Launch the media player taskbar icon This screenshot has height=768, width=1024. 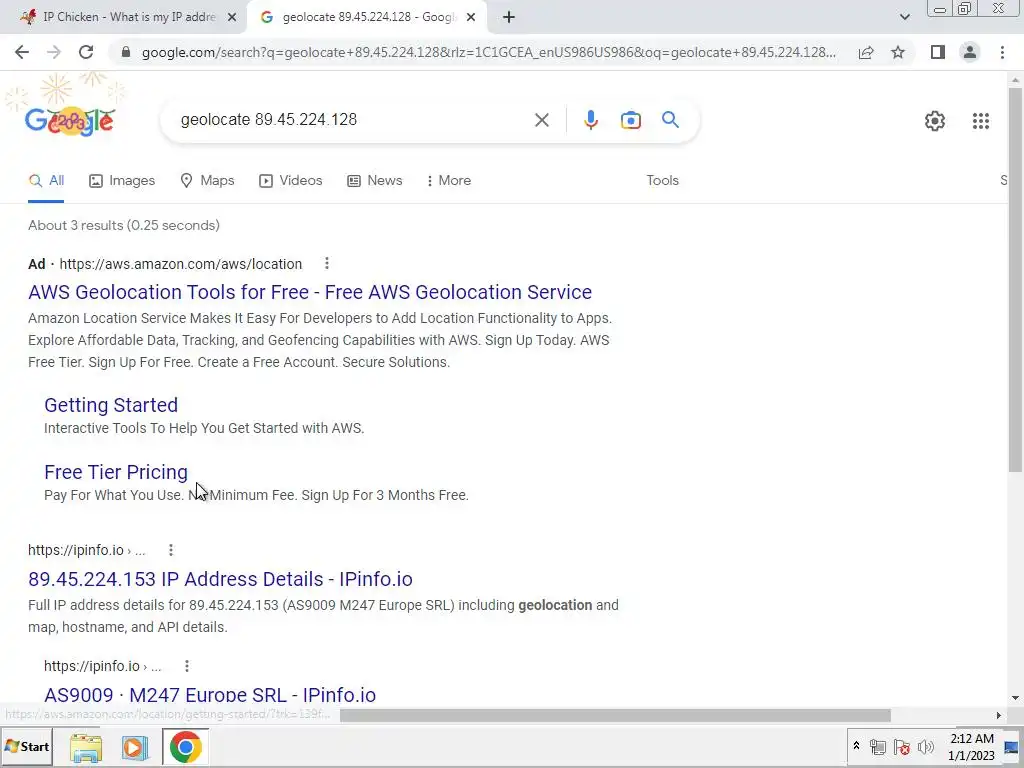click(x=135, y=748)
